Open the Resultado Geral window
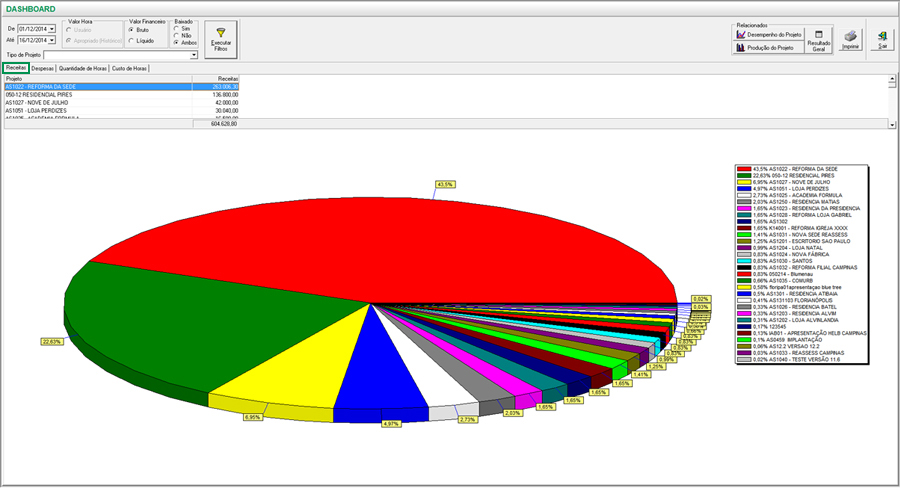This screenshot has height=489, width=900. tap(818, 39)
